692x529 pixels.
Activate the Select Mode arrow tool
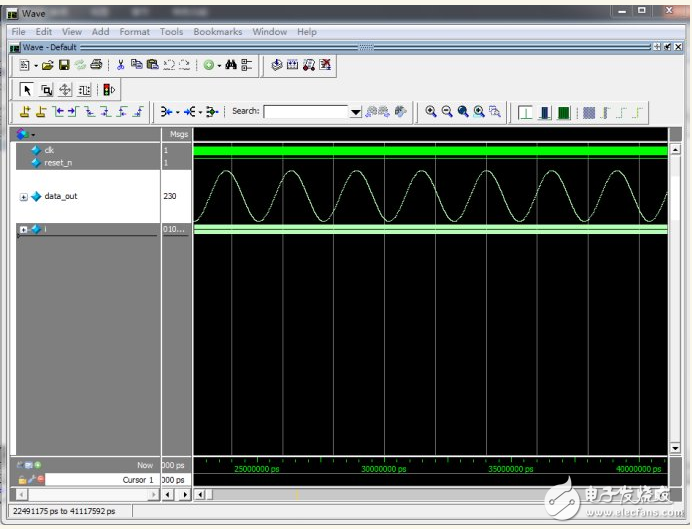(x=27, y=89)
